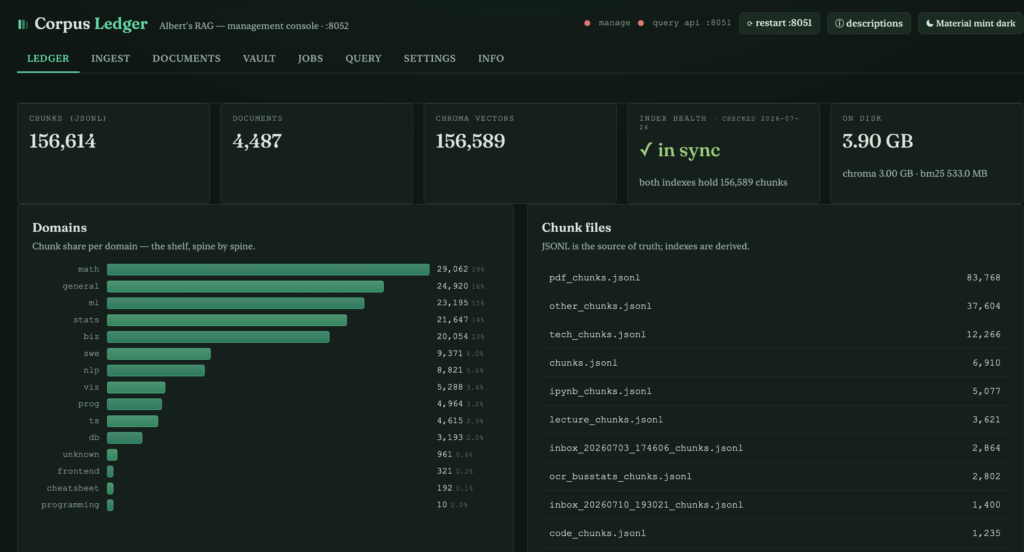Image resolution: width=1024 pixels, height=552 pixels.
Task: Select the lecture_chunks.jsonl row
Action: click(x=775, y=419)
